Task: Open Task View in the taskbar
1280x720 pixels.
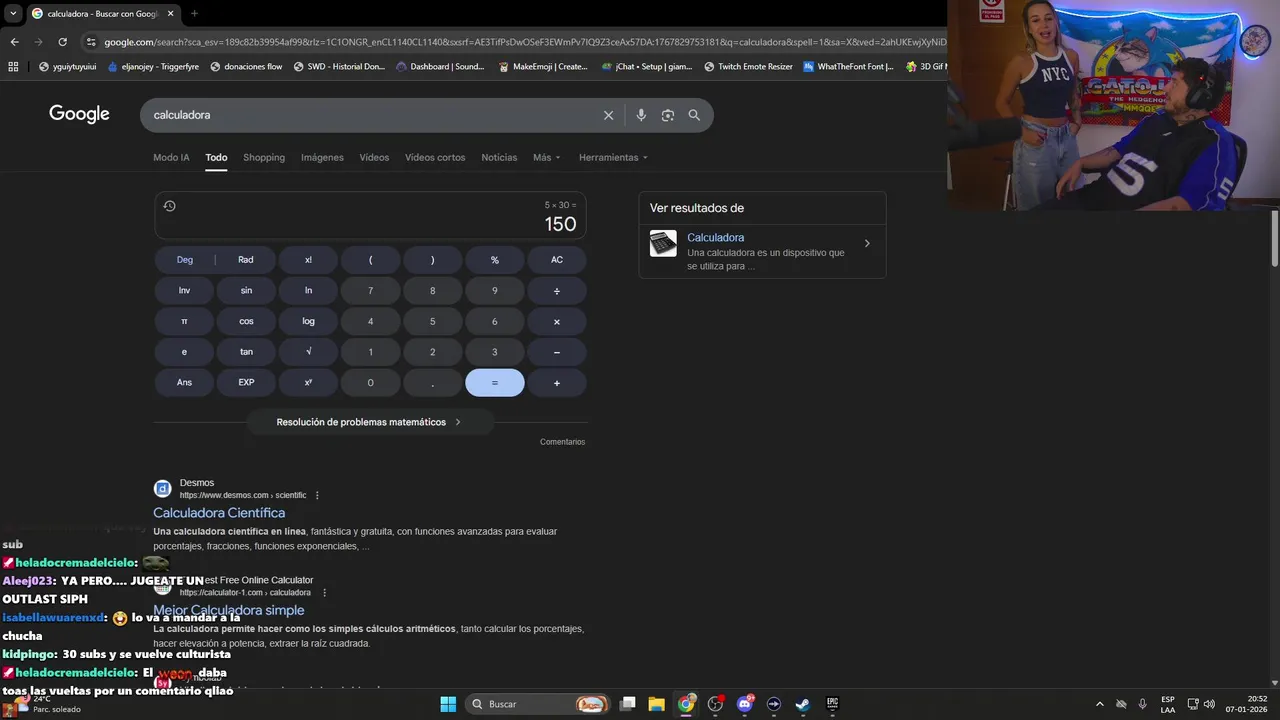Action: 627,704
